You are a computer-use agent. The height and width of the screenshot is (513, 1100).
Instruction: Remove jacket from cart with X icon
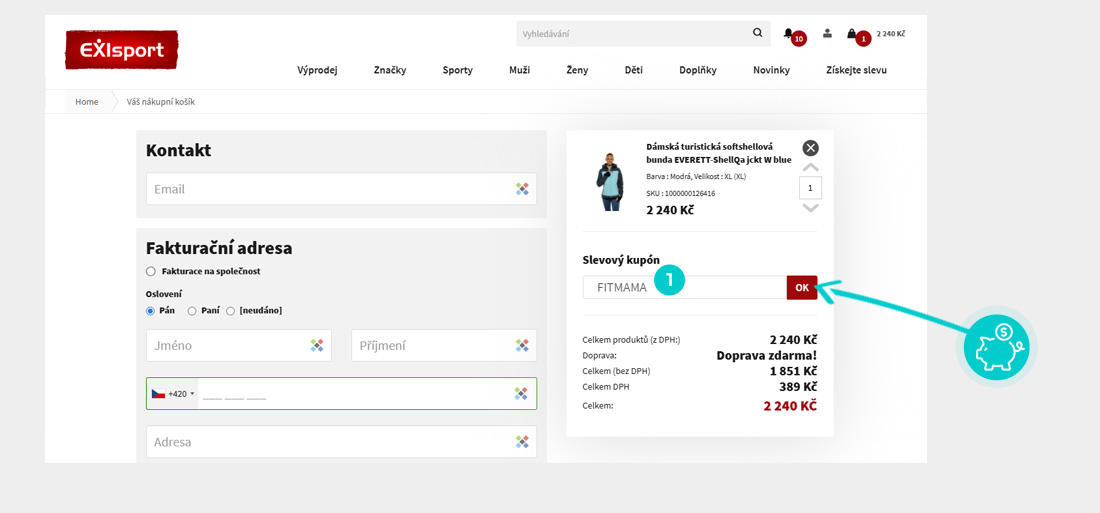coord(810,148)
